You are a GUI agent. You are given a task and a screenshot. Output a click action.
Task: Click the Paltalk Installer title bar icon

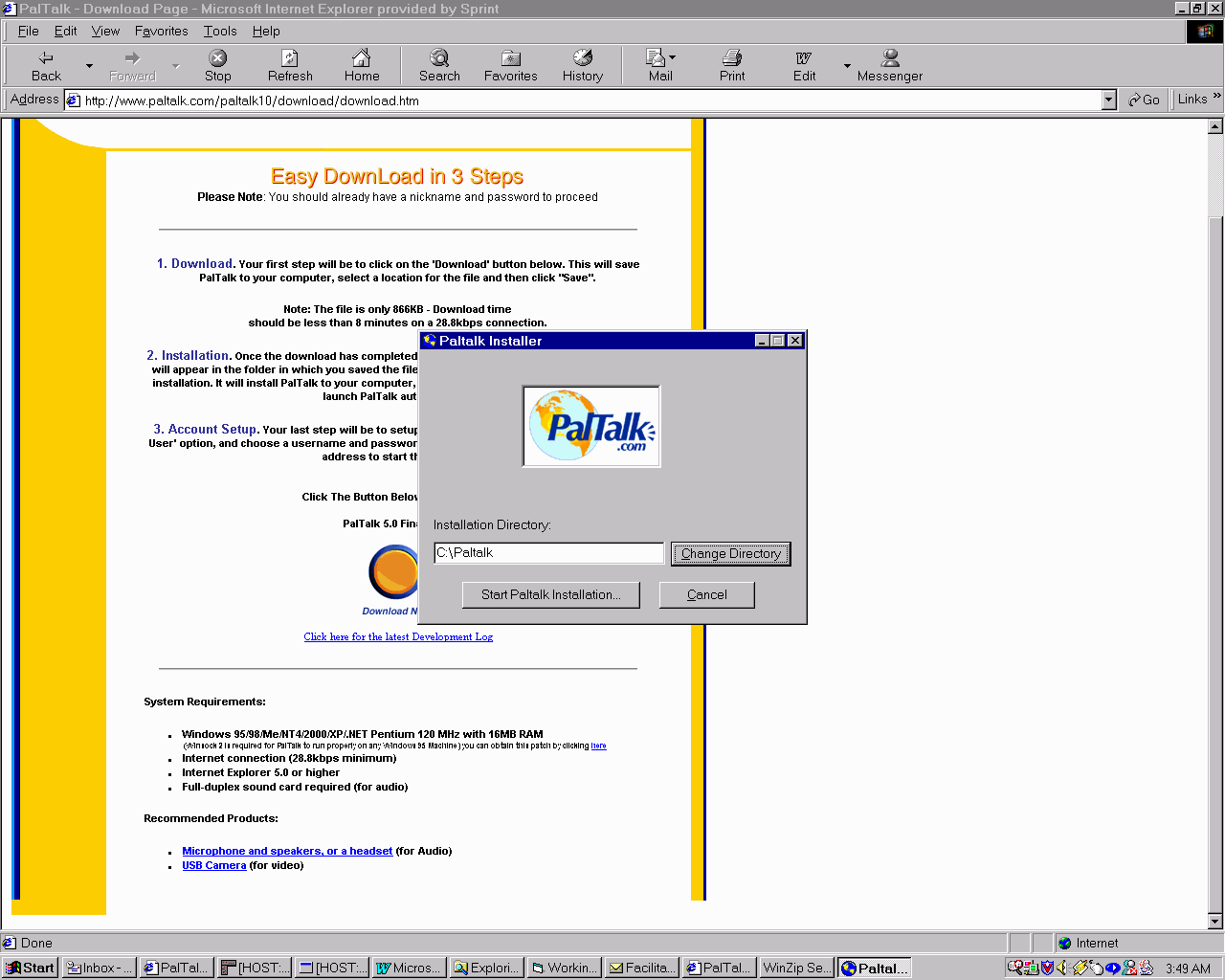[430, 341]
